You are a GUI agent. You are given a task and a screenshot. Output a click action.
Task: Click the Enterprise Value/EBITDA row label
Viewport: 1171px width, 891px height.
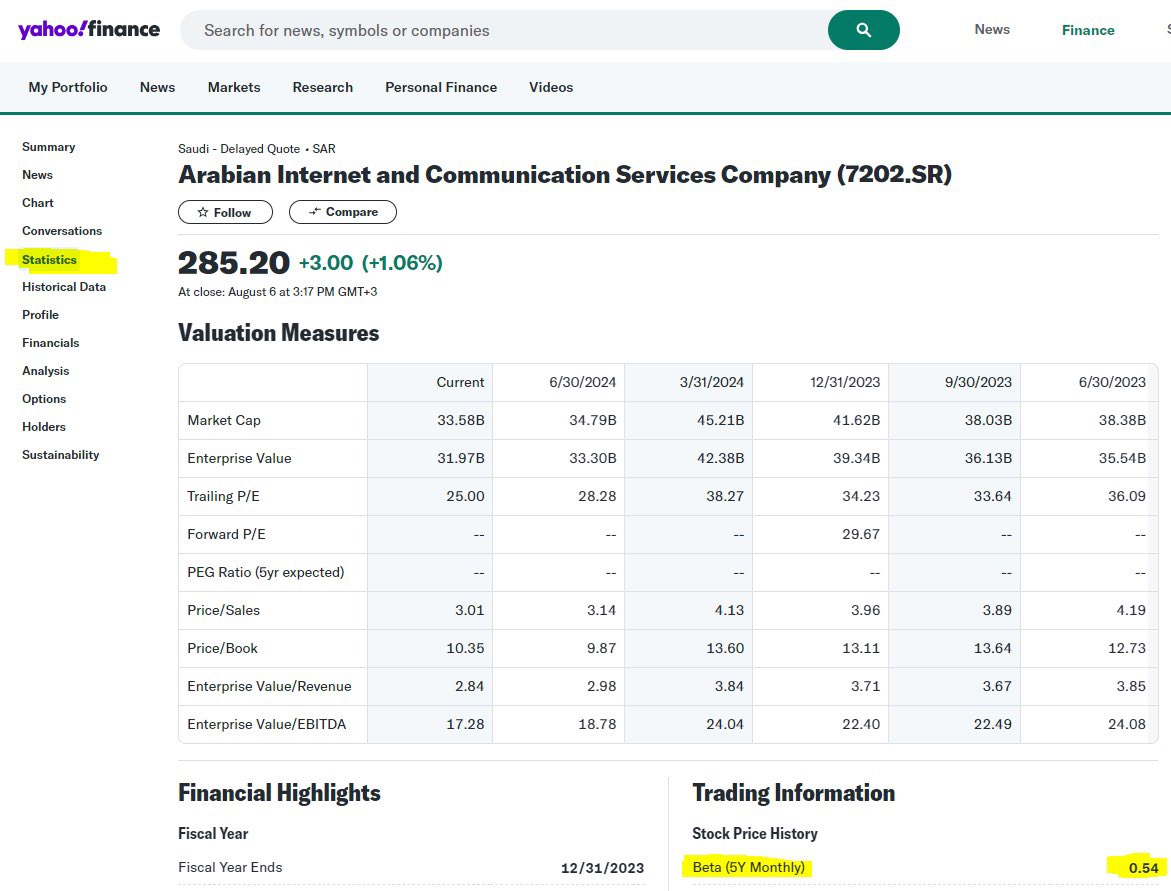point(267,724)
